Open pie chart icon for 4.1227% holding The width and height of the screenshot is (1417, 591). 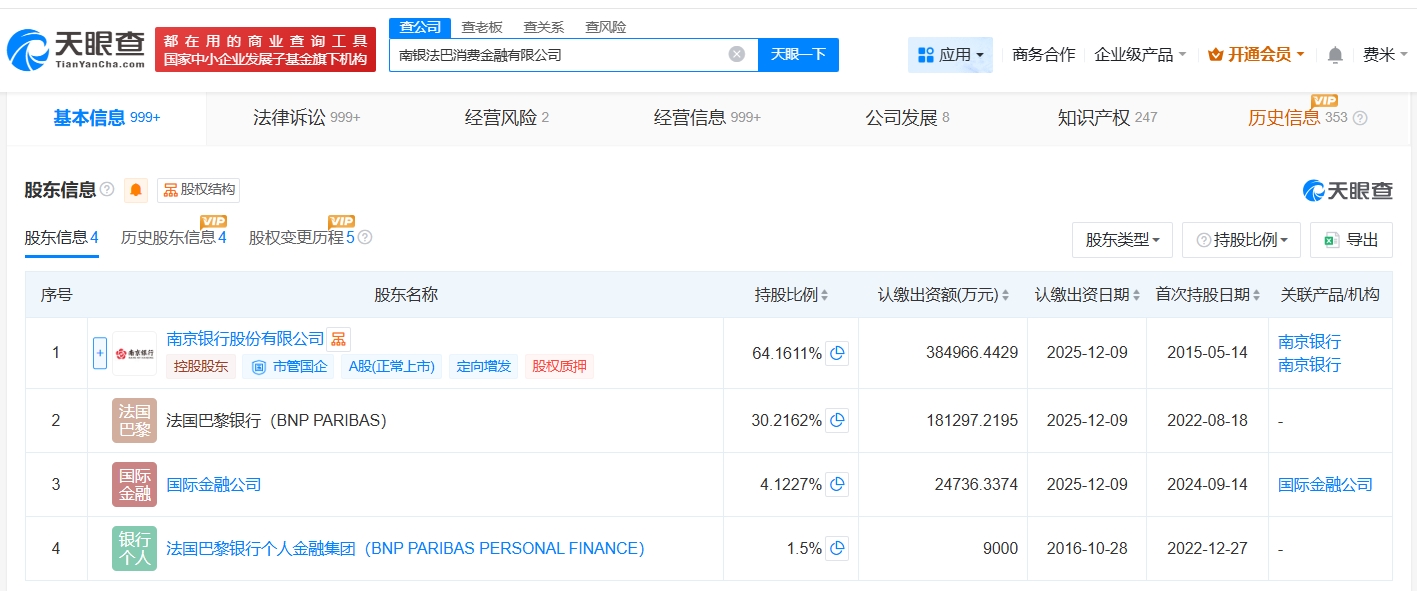(x=838, y=484)
